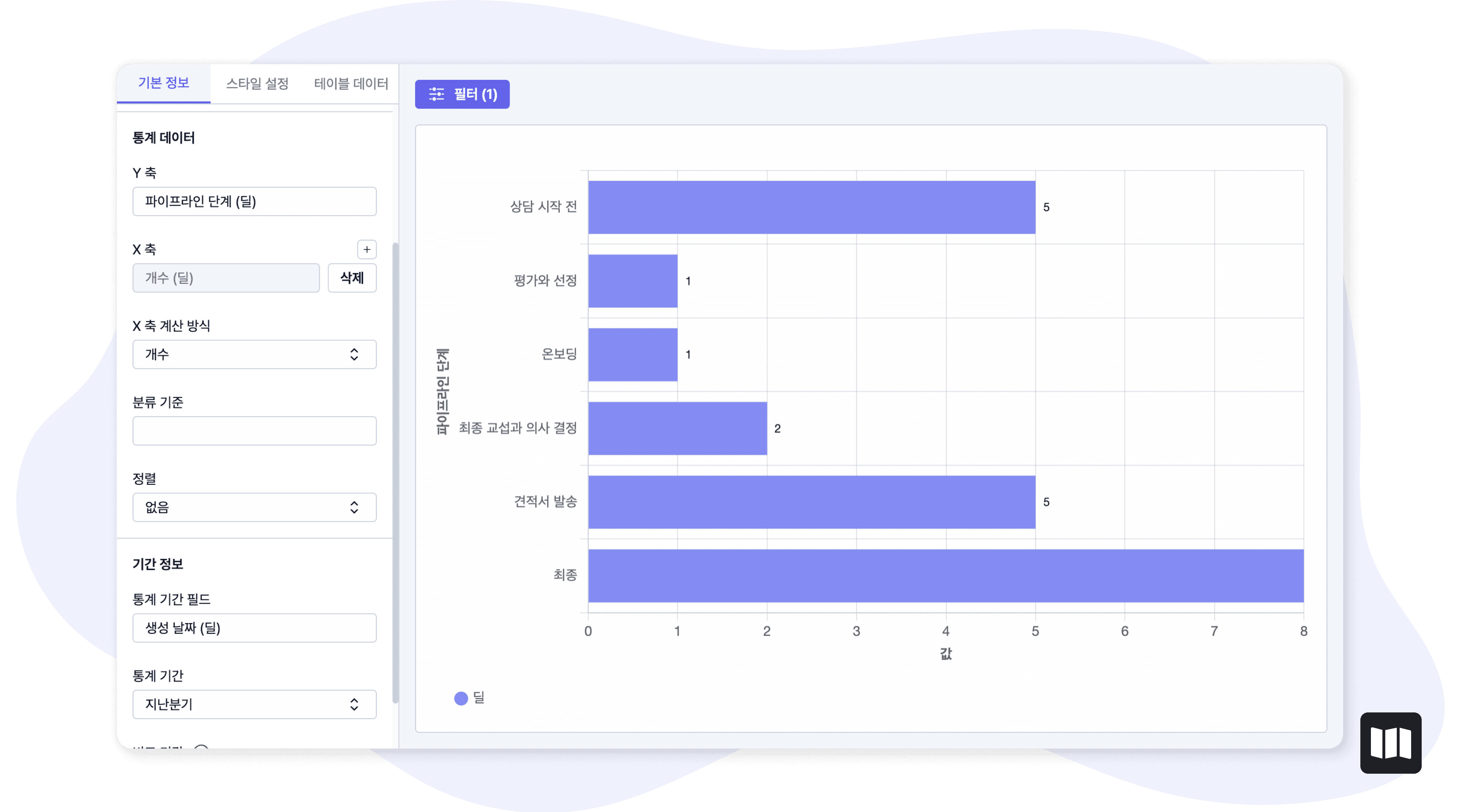Open the X 축 계산 방식 개수 dropdown
The image size is (1460, 812).
254,354
